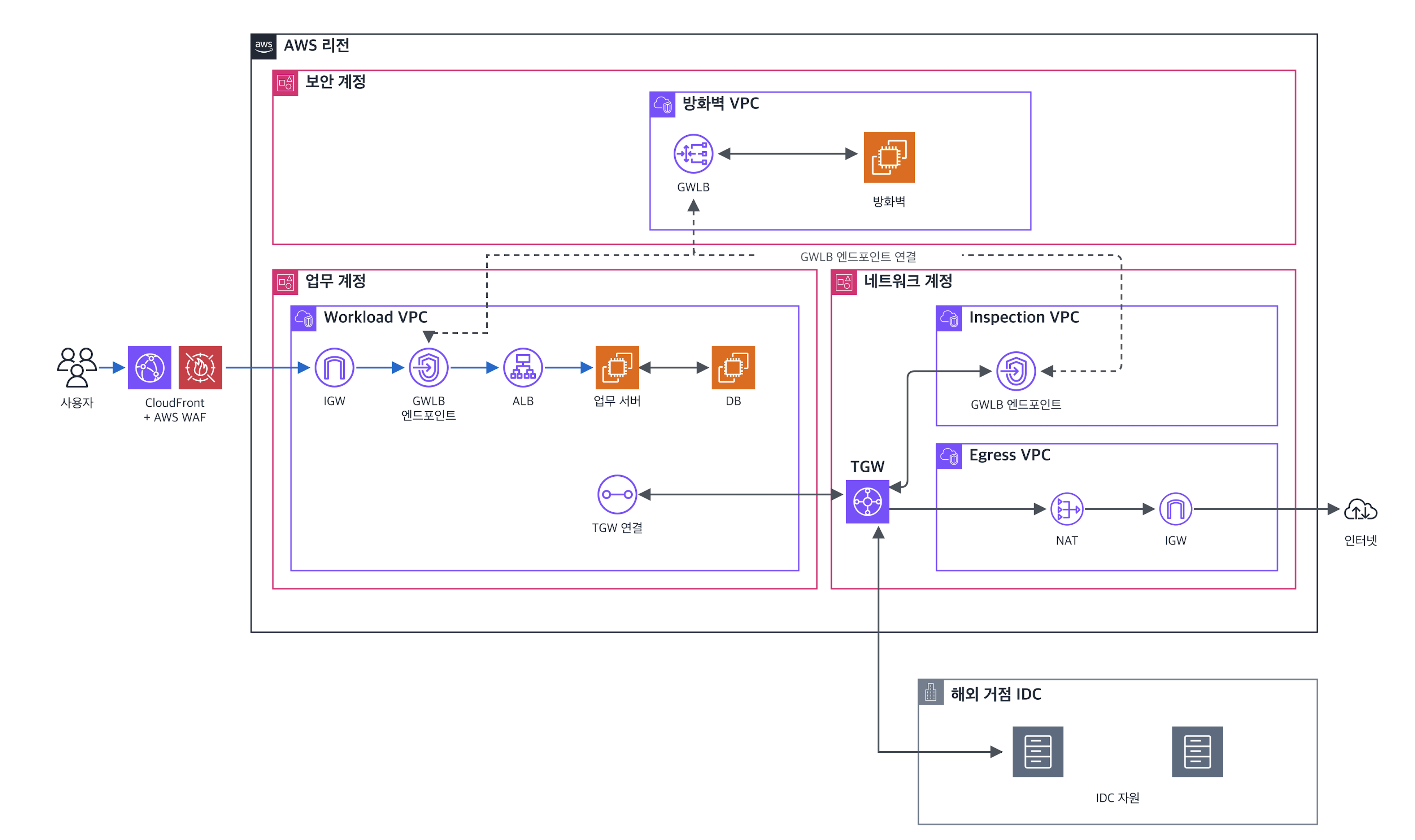This screenshot has height=840, width=1415.
Task: Select the second IDC 자원 server icon
Action: (x=1198, y=752)
